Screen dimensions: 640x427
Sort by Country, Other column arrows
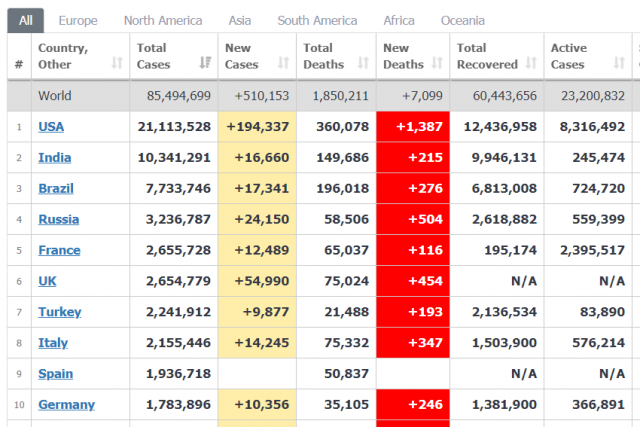[117, 63]
